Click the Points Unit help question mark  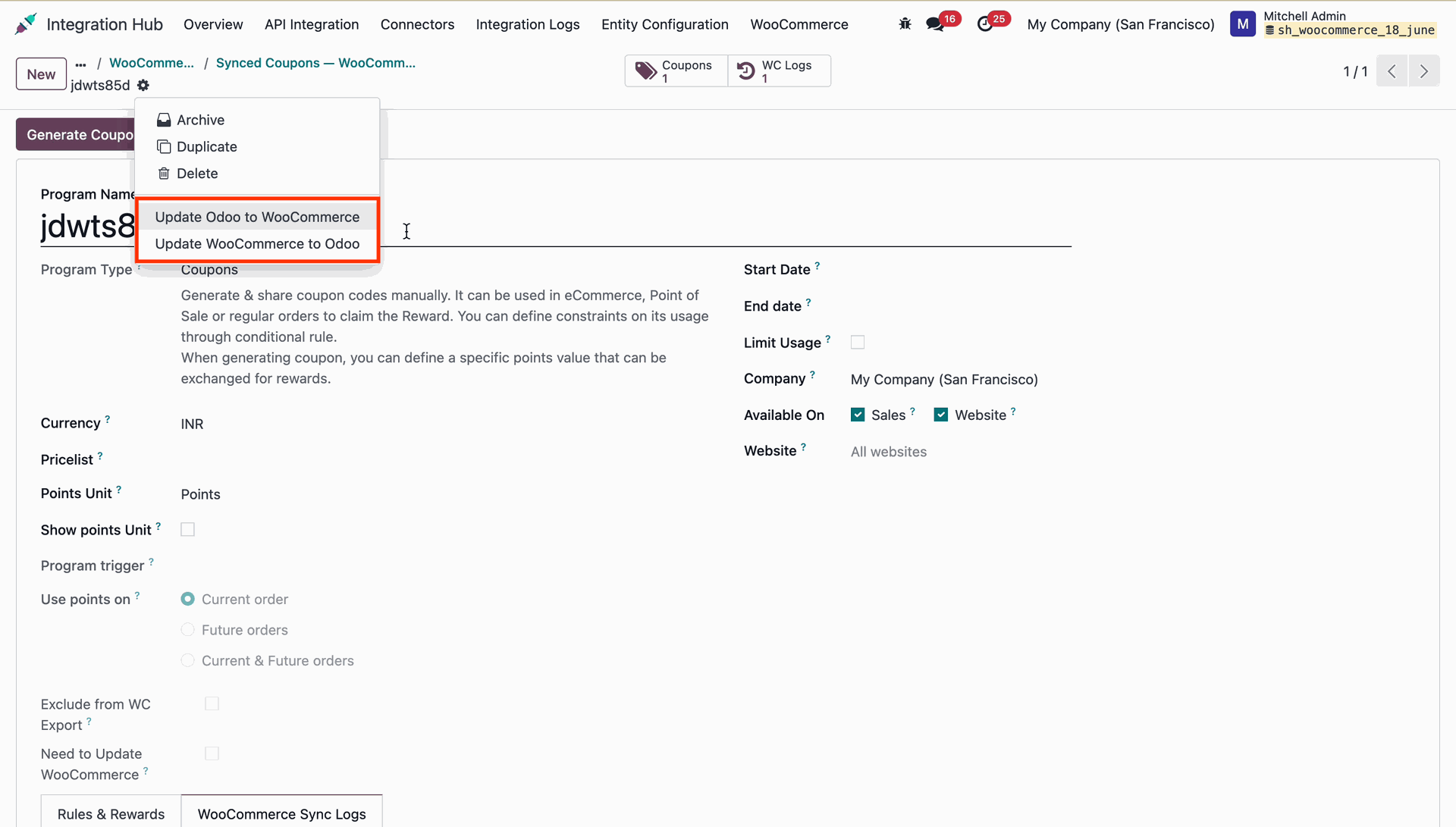point(119,490)
